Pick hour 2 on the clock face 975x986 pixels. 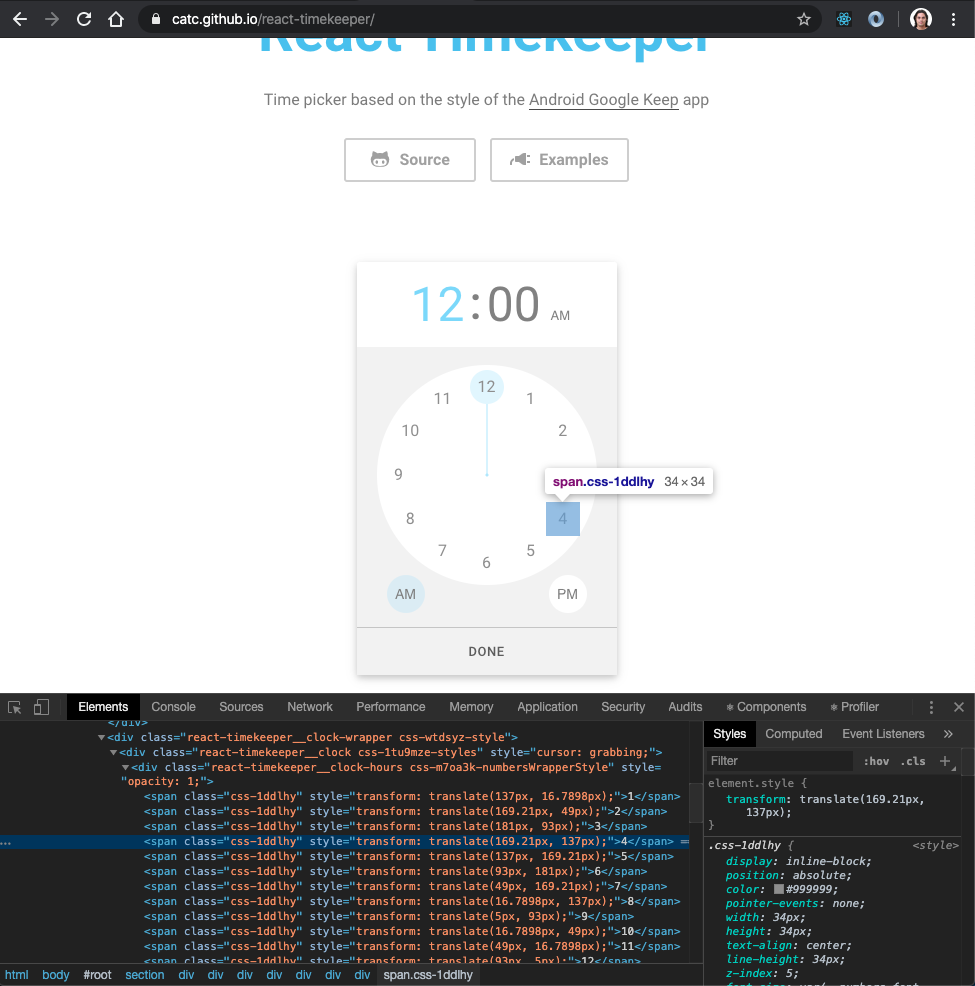point(563,431)
